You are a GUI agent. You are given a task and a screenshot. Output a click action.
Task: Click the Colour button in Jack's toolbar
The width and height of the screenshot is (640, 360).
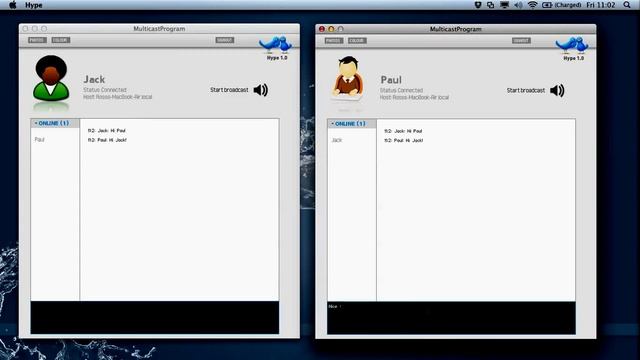click(61, 40)
